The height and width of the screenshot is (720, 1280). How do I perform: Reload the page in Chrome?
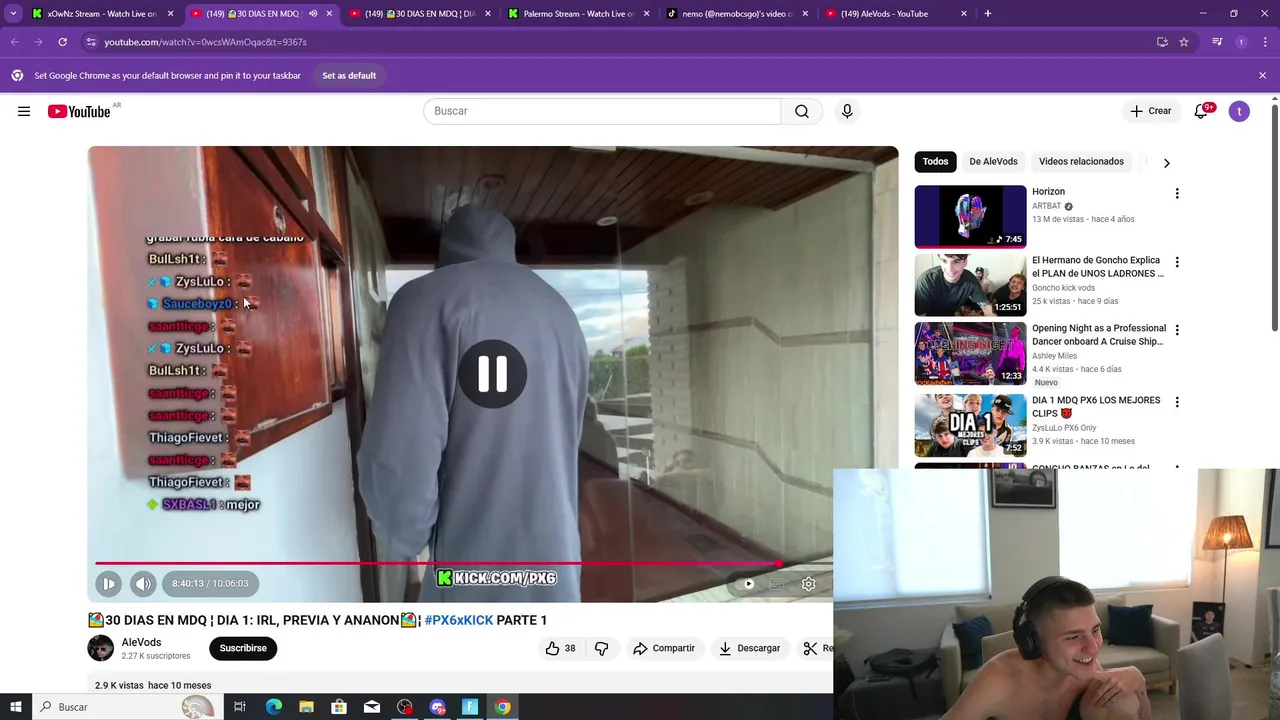click(x=62, y=42)
